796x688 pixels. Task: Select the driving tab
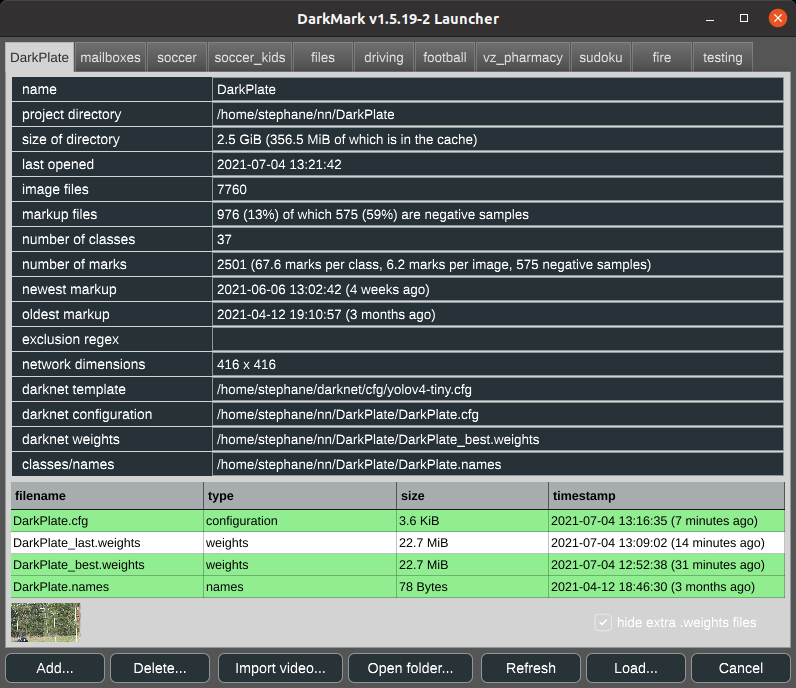(383, 57)
